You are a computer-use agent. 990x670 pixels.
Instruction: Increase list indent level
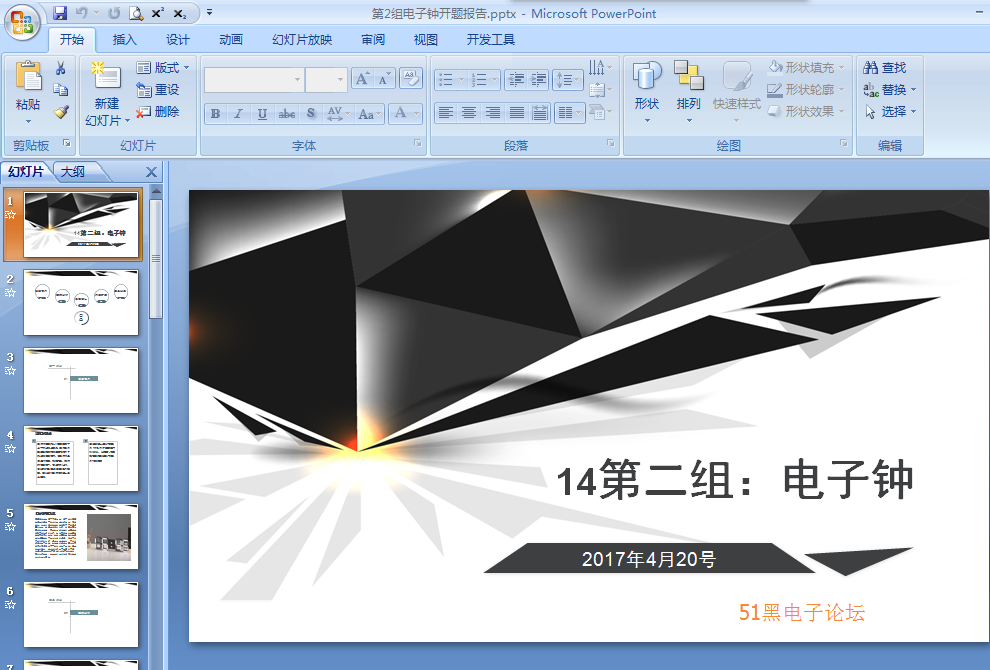click(x=539, y=80)
